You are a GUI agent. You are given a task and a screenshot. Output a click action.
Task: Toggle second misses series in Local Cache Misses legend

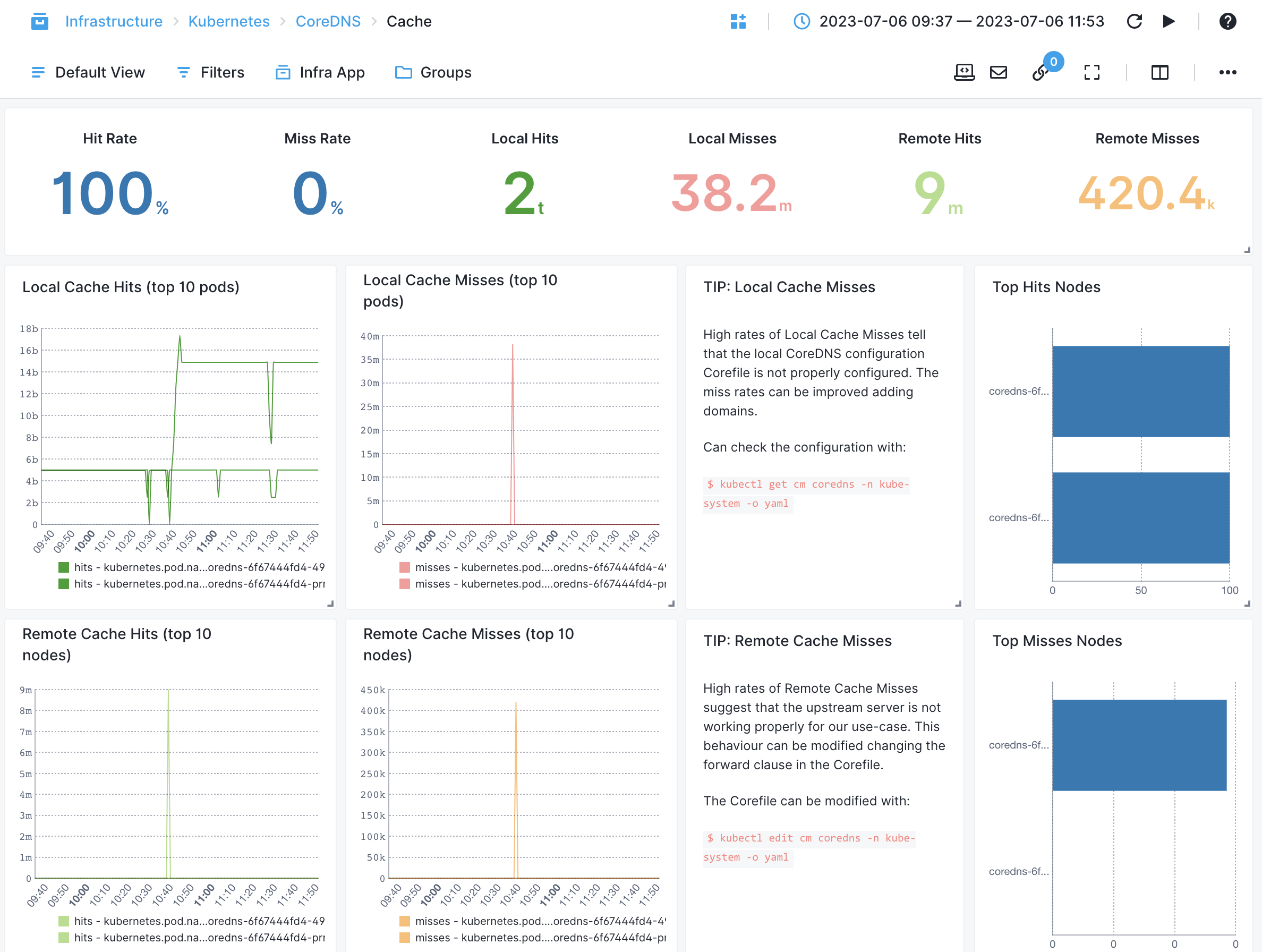point(533,584)
